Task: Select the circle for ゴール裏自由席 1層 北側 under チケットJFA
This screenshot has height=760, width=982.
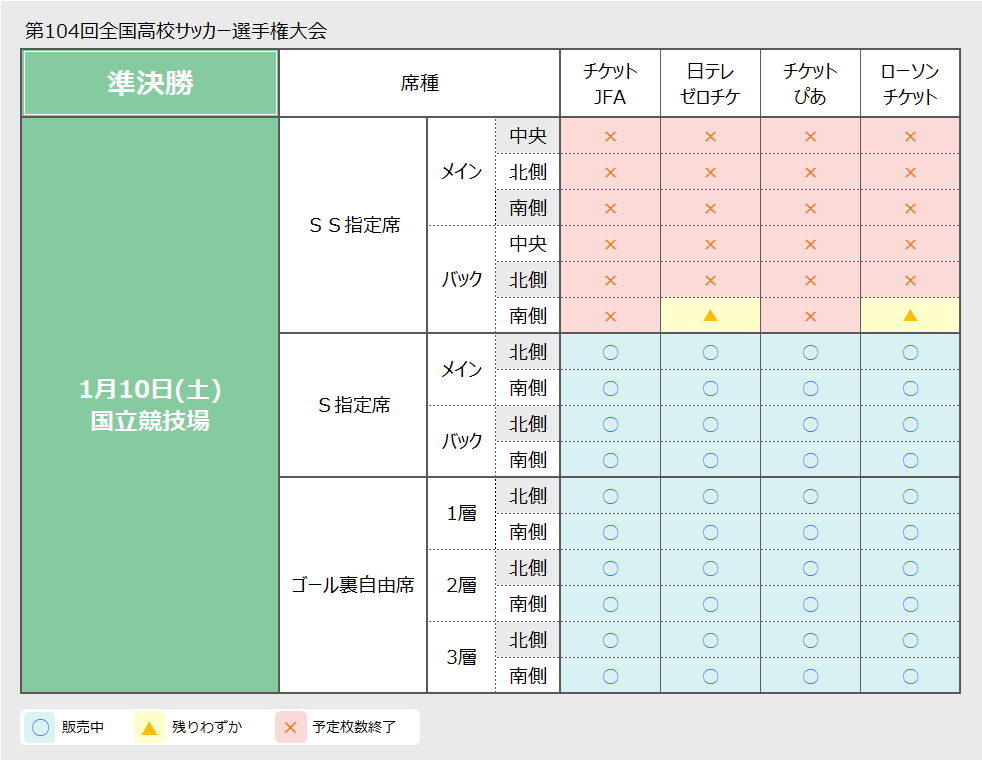Action: pyautogui.click(x=610, y=496)
